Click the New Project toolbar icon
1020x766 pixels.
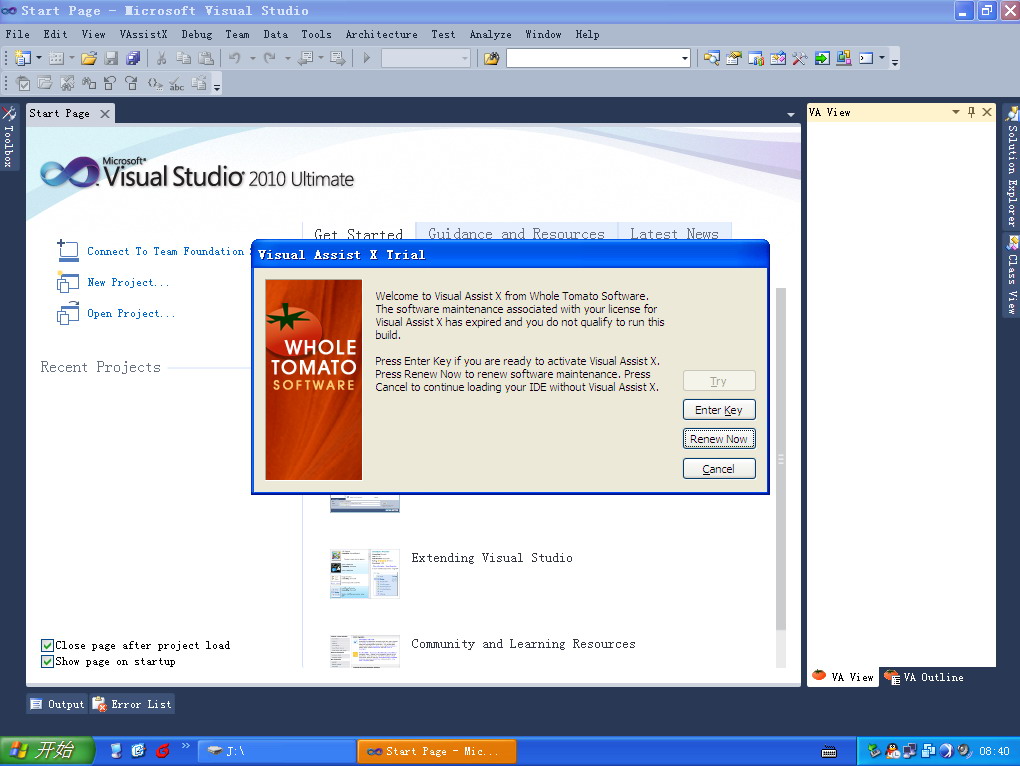23,59
